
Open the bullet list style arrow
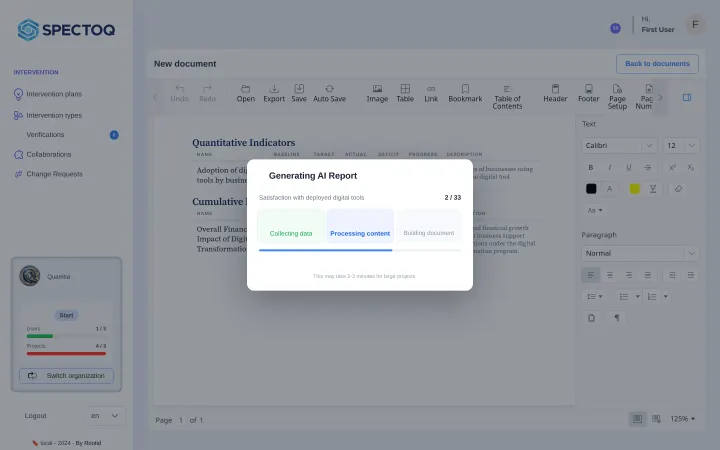(x=637, y=297)
